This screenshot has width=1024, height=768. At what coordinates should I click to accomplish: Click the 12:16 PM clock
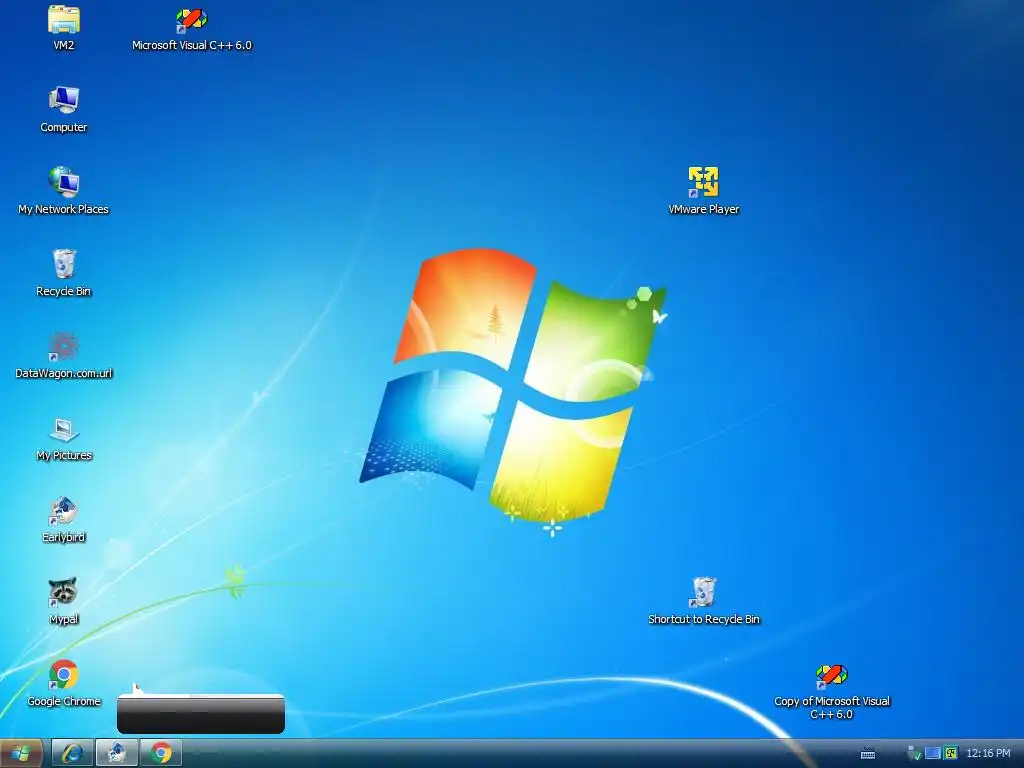click(988, 754)
